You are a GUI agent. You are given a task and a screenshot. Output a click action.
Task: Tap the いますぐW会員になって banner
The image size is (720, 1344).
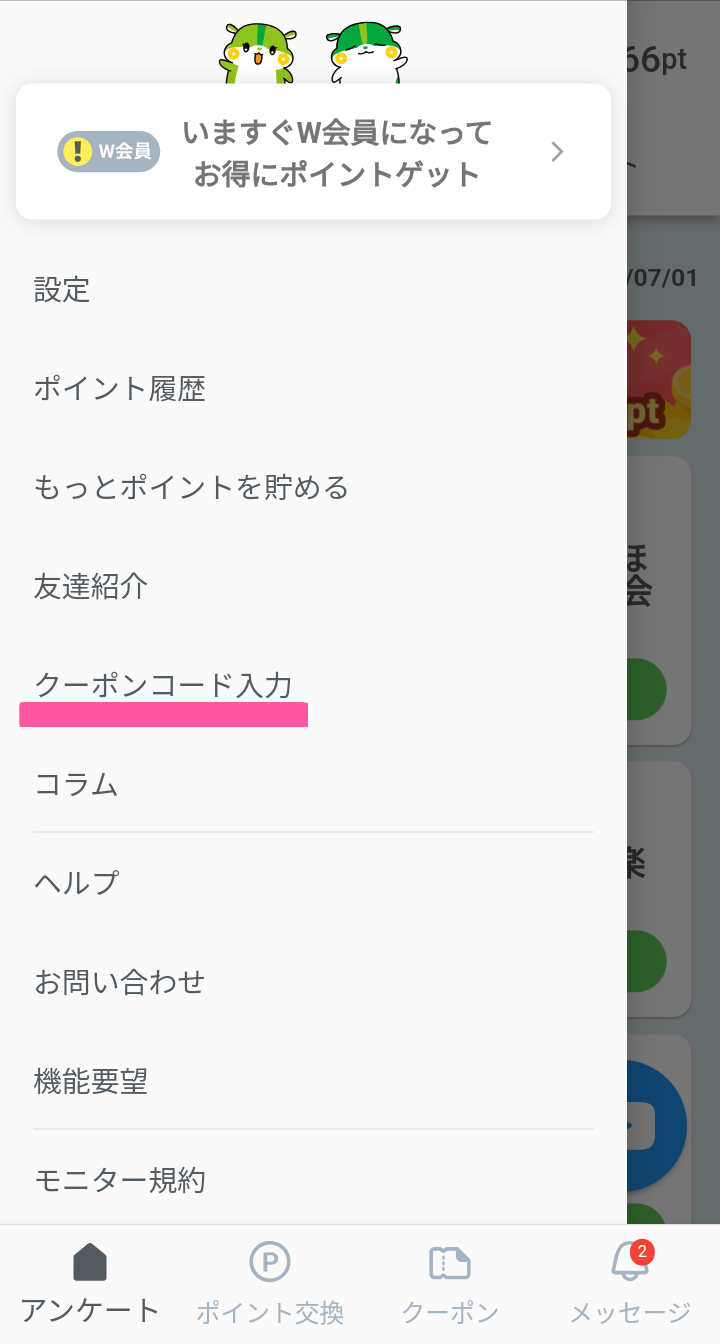pos(336,152)
